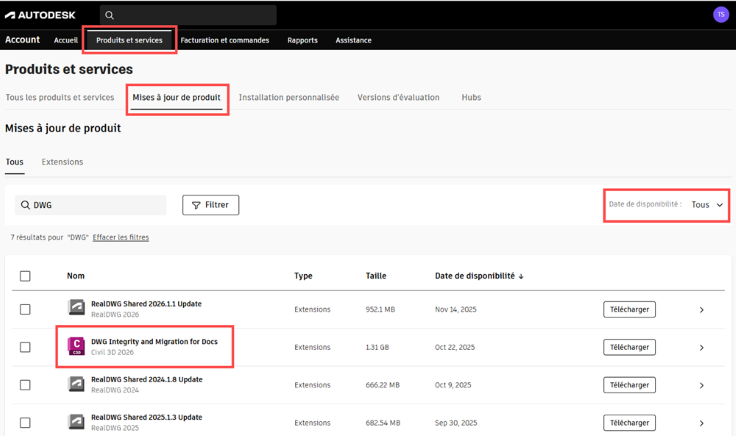
Task: Download DWG Integrity and Migration via Télécharger
Action: [629, 347]
